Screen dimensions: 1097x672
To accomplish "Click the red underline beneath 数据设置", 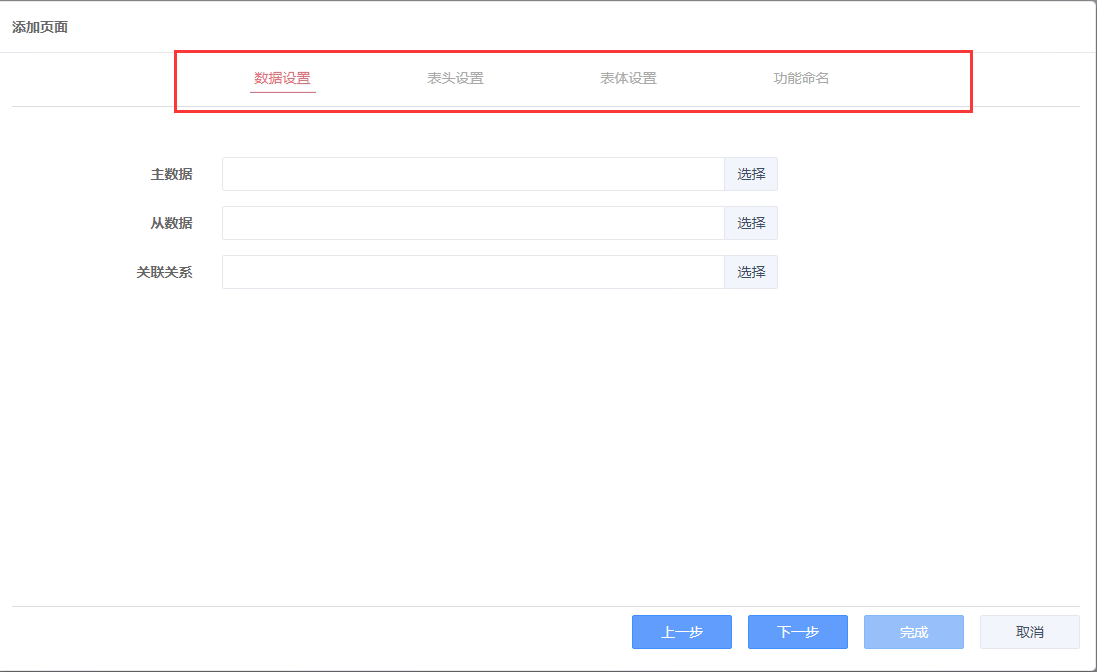I will [282, 92].
